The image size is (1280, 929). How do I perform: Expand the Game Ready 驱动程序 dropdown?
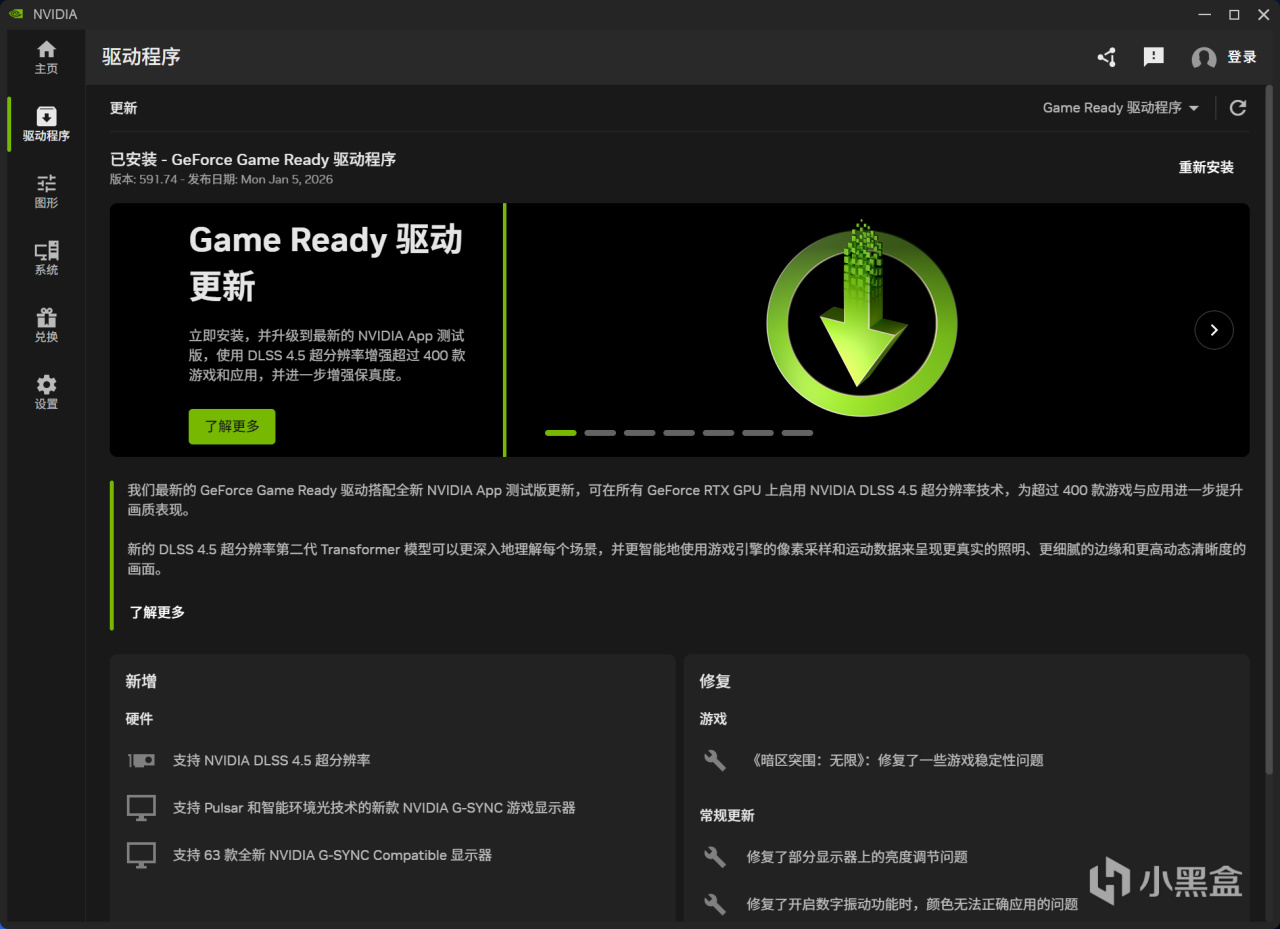tap(1121, 108)
